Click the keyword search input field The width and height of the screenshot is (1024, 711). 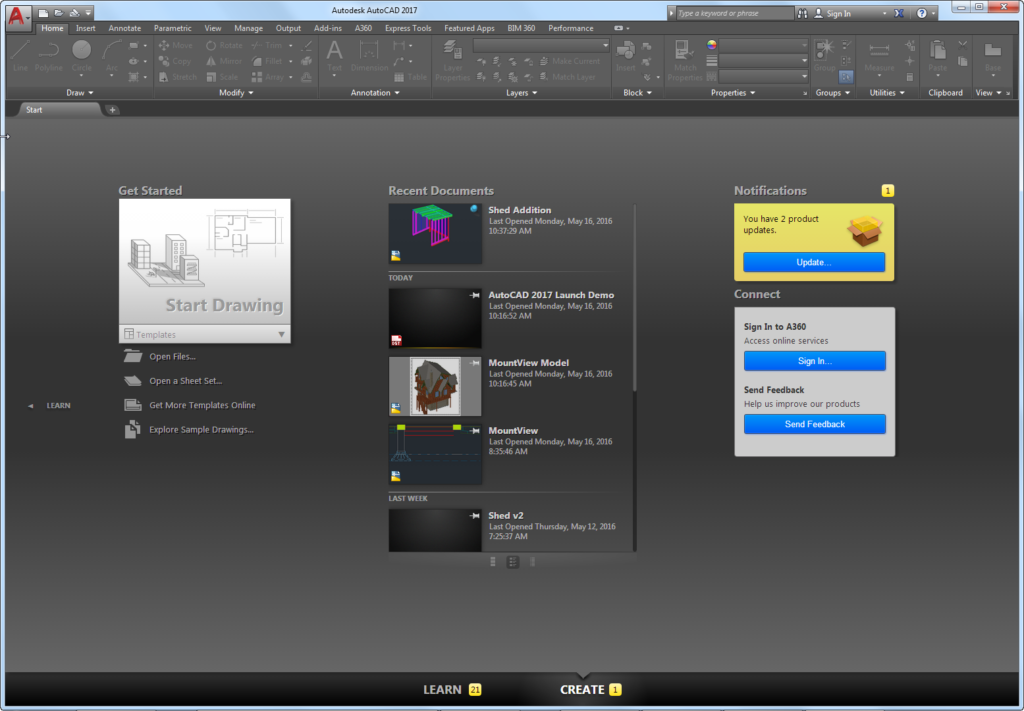733,13
